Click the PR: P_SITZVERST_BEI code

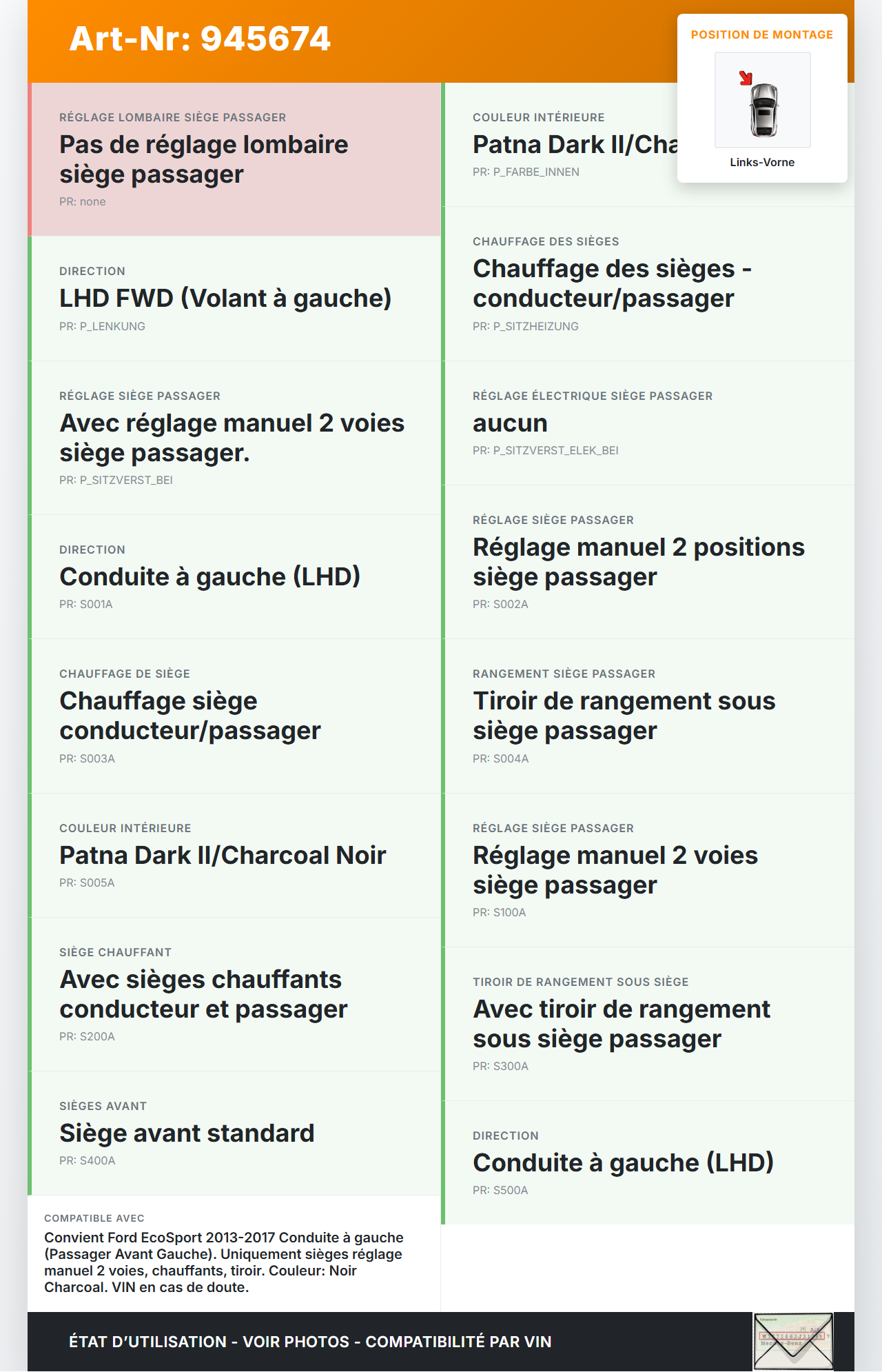coord(116,480)
